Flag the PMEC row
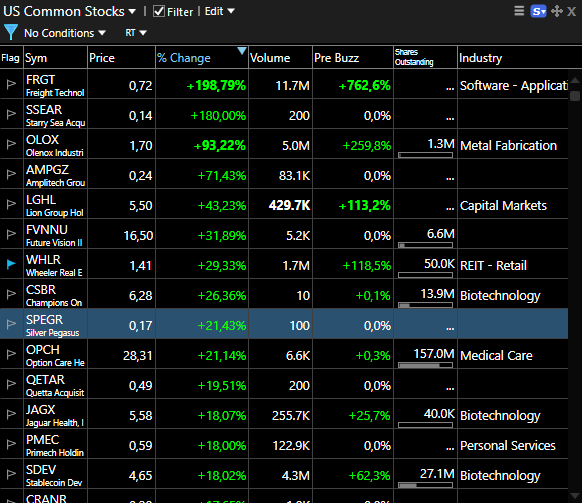Screen dimensions: 582x503 pyautogui.click(x=11, y=444)
